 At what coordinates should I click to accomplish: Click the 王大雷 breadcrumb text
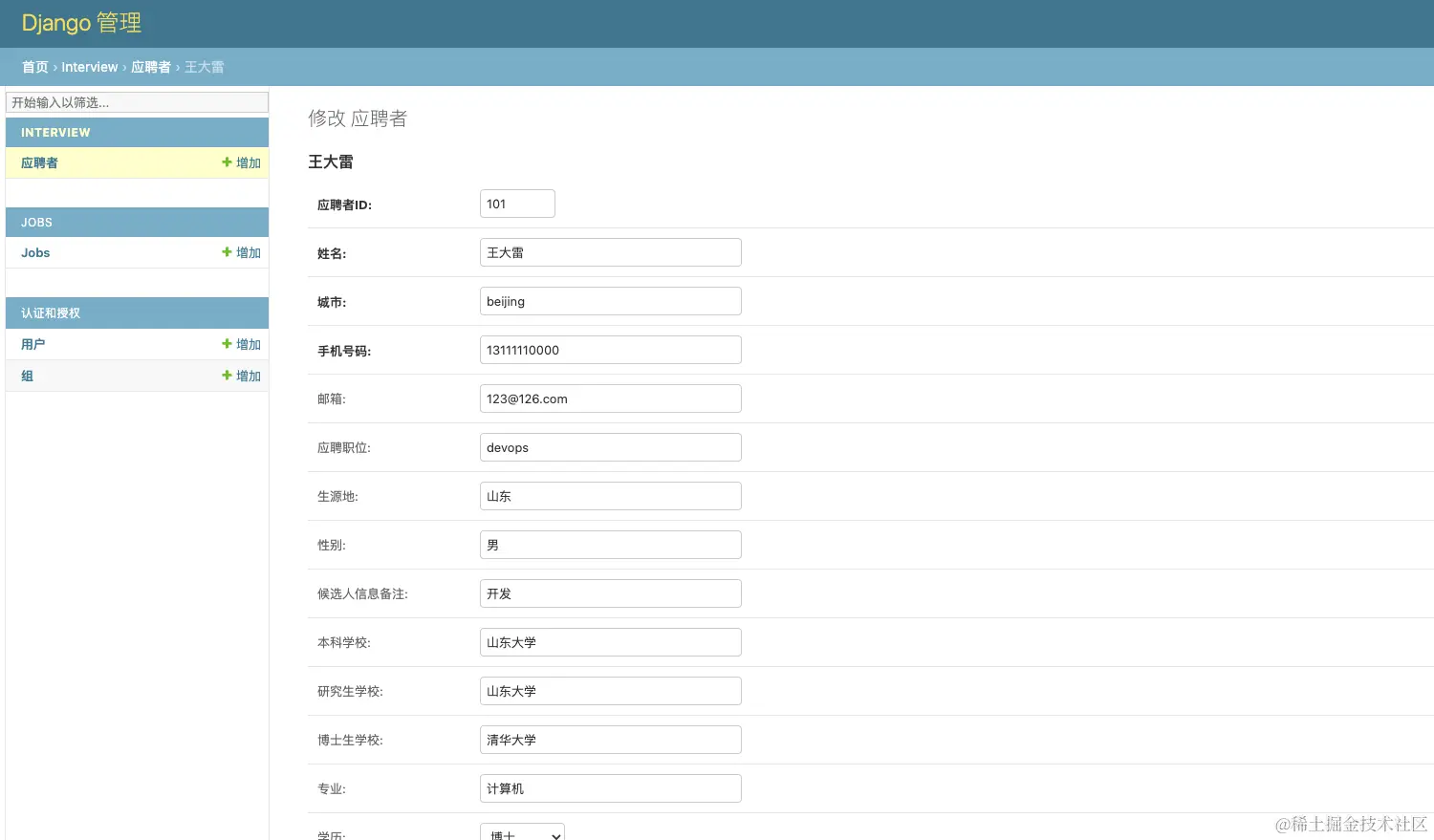(x=205, y=67)
